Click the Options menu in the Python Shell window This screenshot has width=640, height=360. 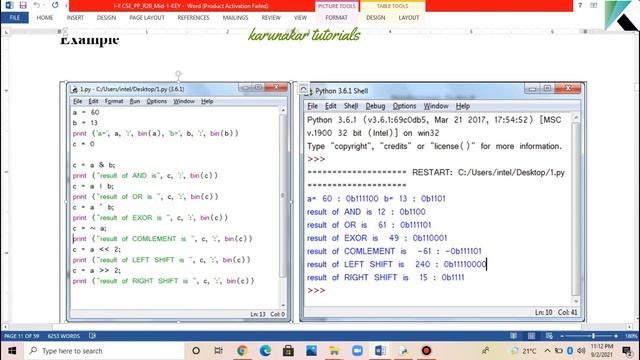pos(404,106)
